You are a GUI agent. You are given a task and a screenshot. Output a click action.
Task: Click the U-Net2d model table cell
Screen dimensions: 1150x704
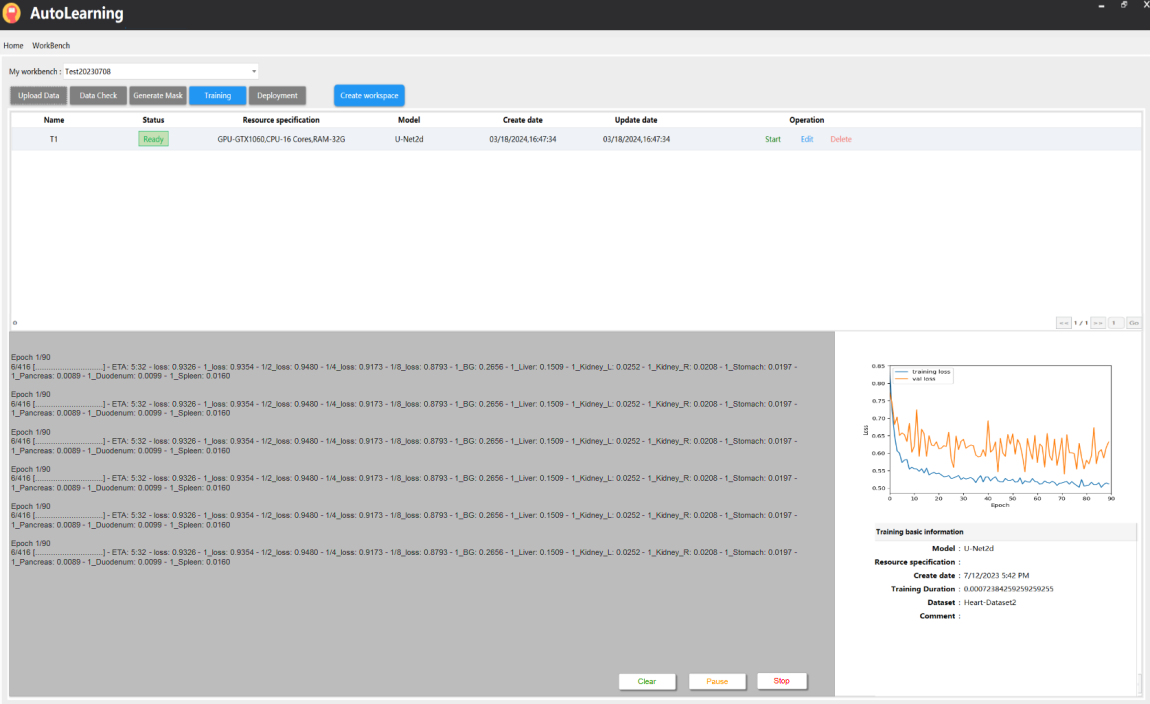coord(409,139)
